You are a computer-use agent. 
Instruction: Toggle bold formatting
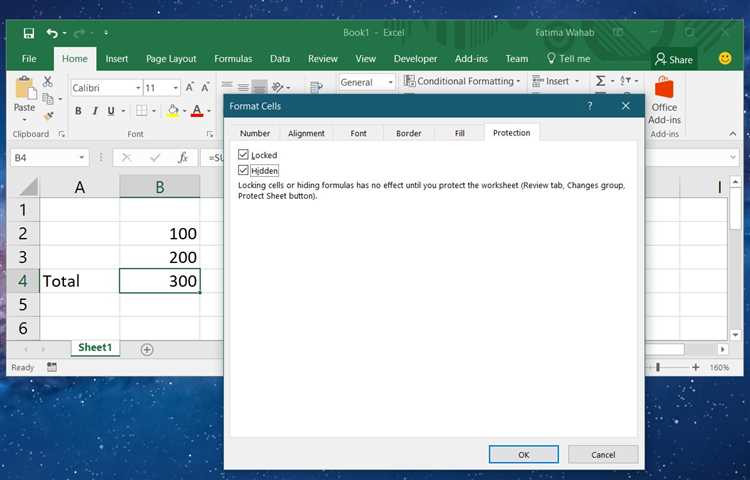[x=78, y=111]
